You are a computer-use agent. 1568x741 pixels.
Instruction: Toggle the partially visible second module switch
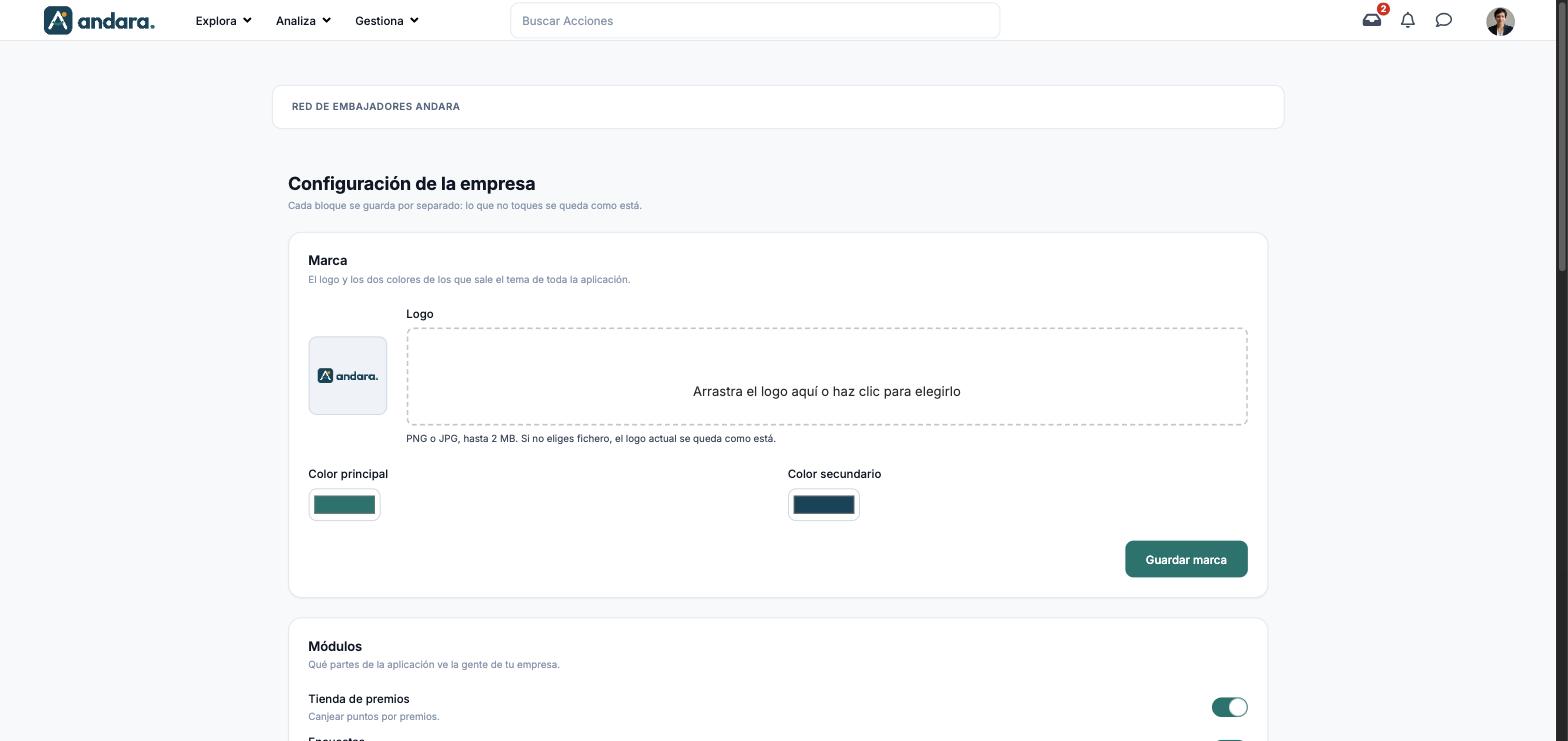pos(1229,740)
